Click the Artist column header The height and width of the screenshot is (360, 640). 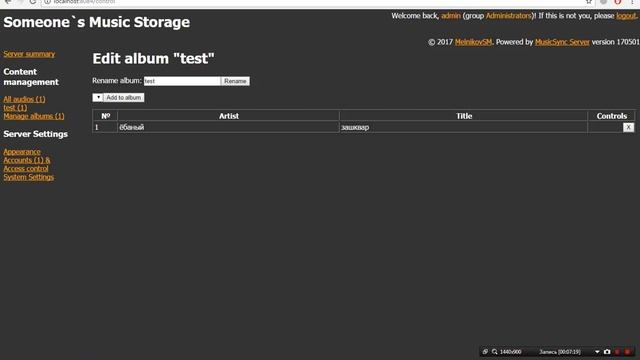click(229, 116)
